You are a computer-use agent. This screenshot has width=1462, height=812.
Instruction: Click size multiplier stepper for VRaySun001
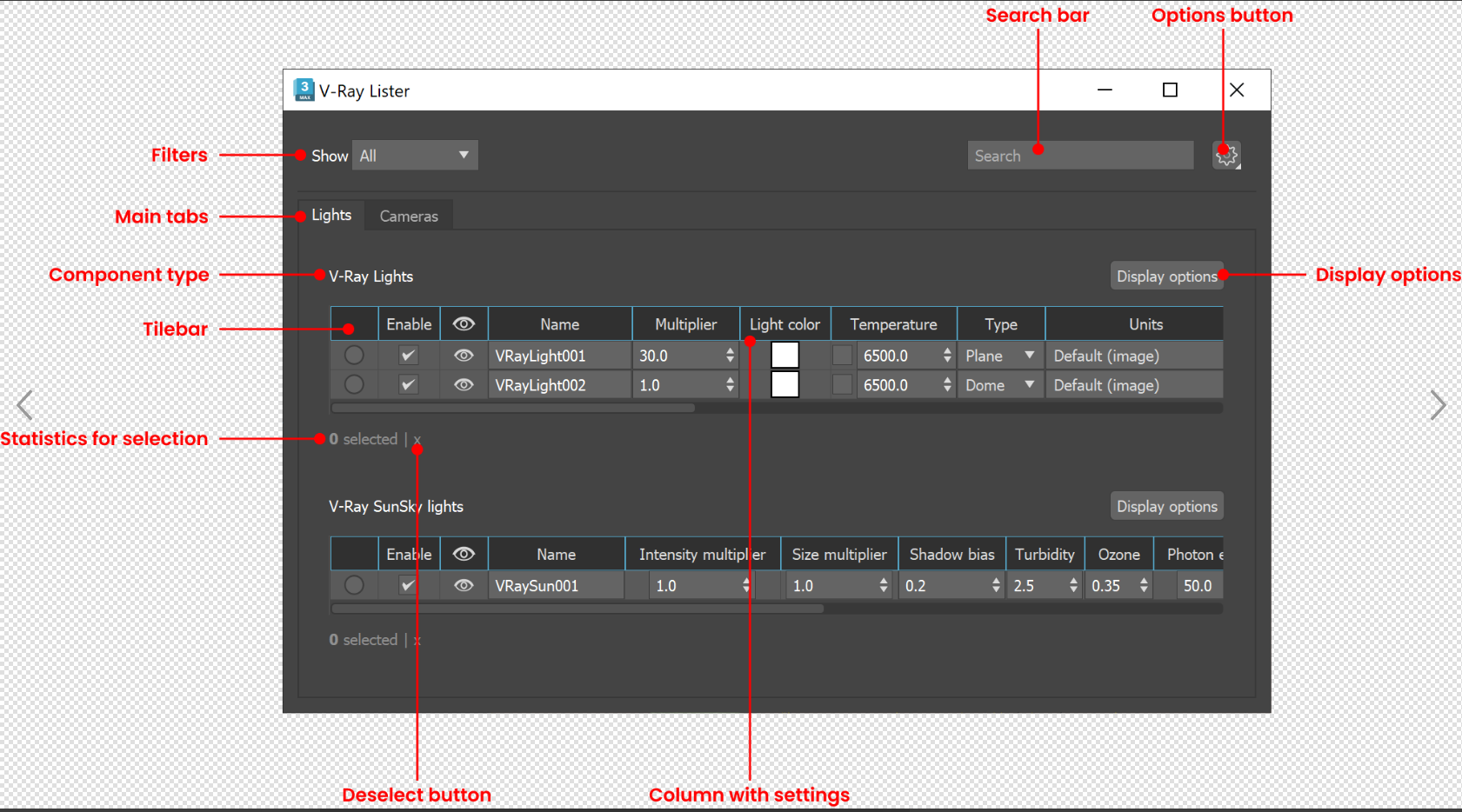[x=884, y=585]
